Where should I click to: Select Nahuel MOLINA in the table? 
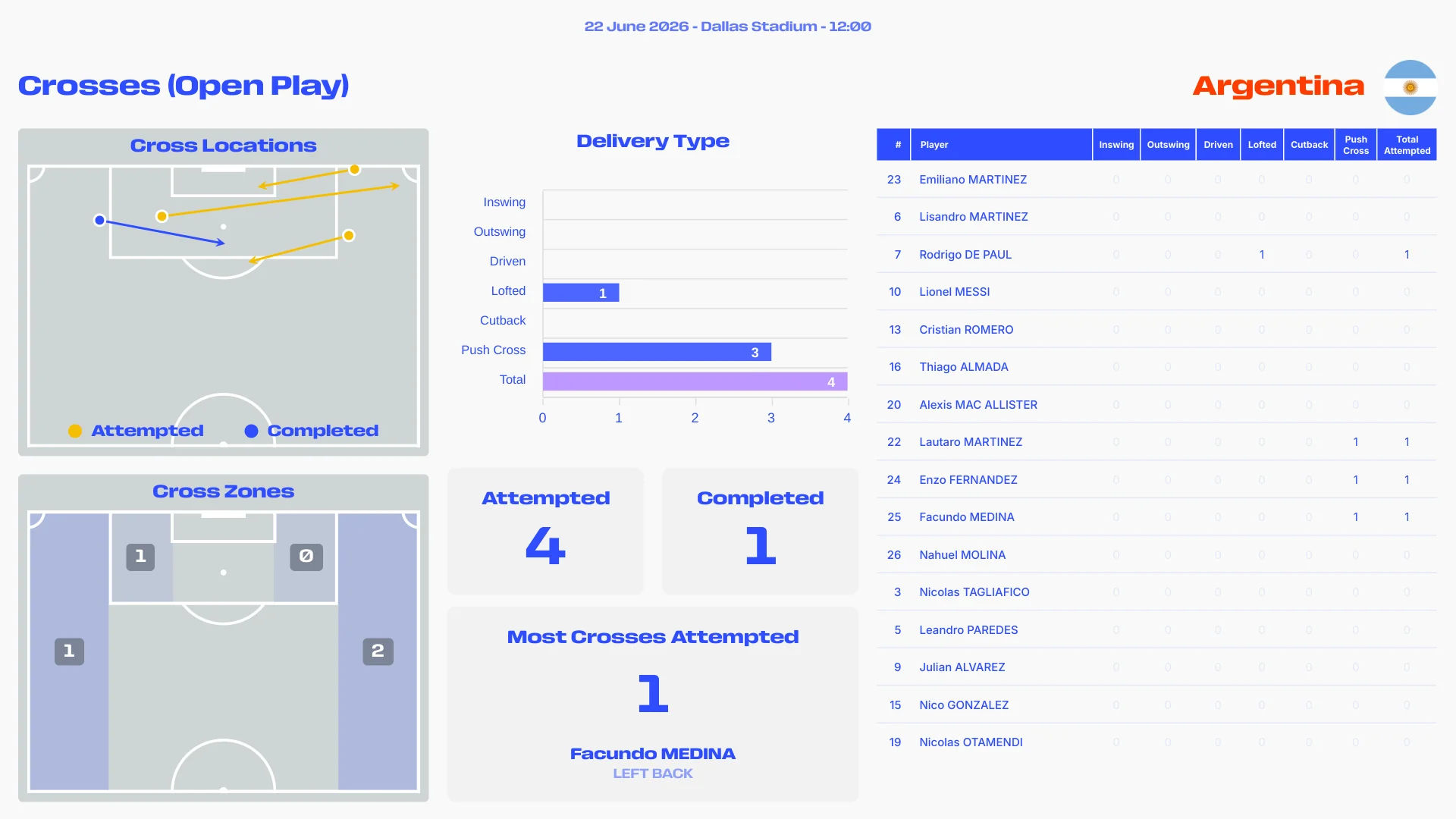(962, 555)
